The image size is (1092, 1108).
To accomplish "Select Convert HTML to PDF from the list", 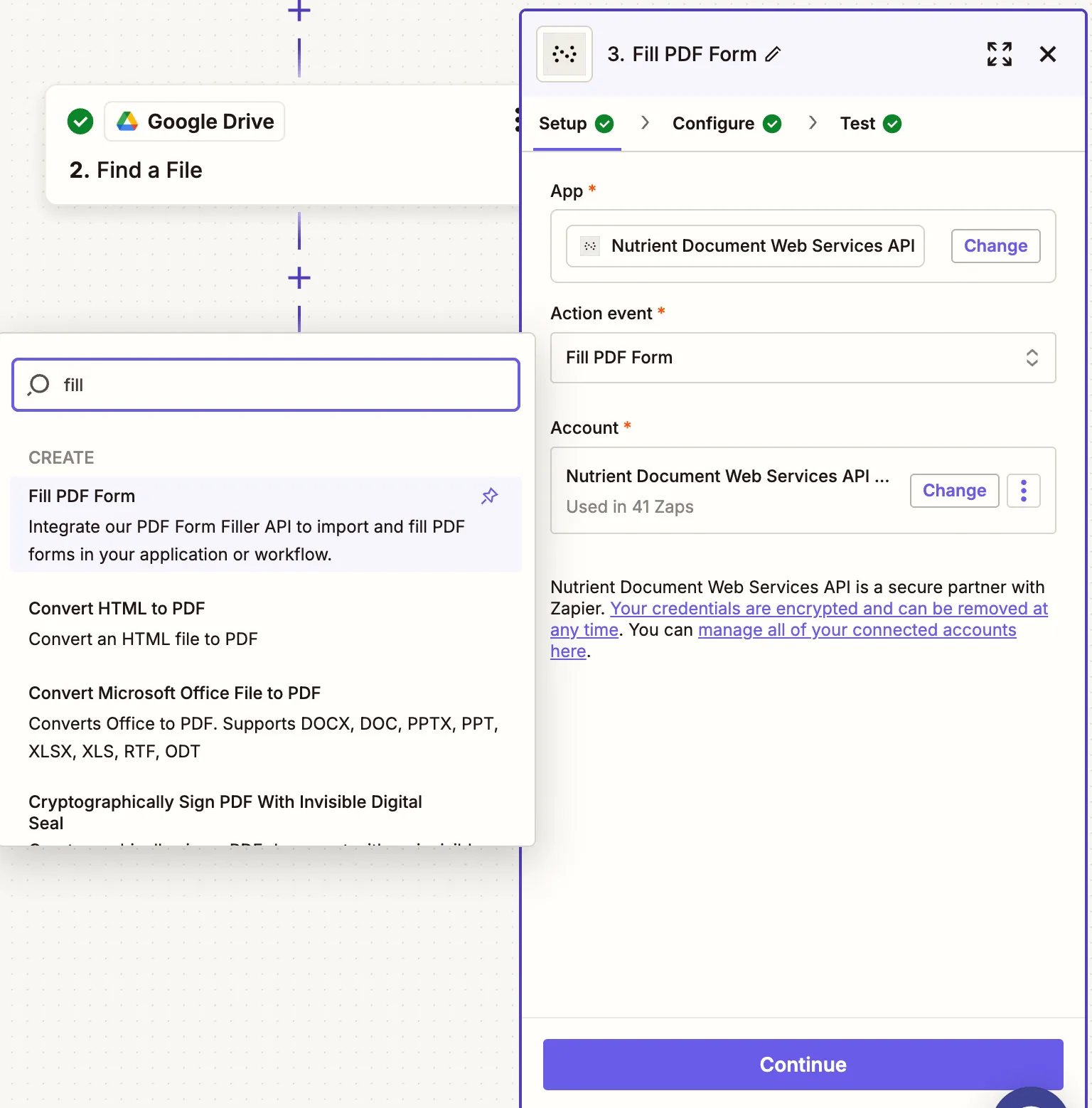I will (117, 608).
